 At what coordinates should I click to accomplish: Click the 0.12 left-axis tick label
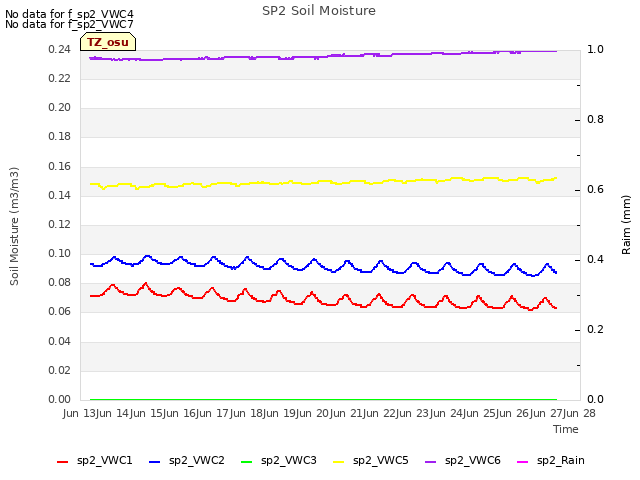tap(60, 224)
